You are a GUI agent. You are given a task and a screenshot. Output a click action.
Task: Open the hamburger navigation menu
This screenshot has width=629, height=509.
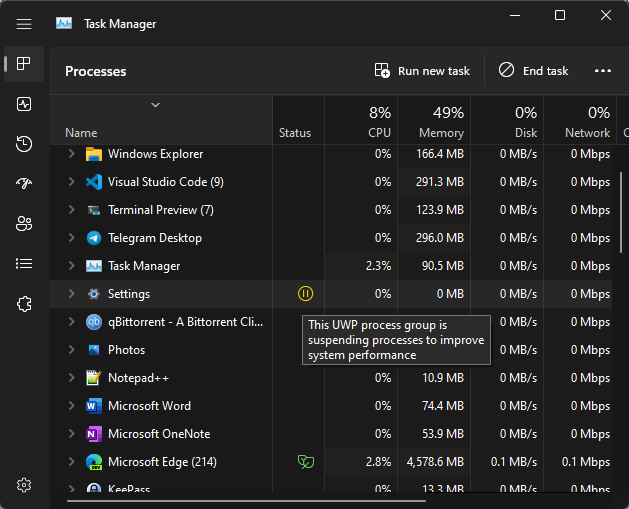tap(24, 24)
